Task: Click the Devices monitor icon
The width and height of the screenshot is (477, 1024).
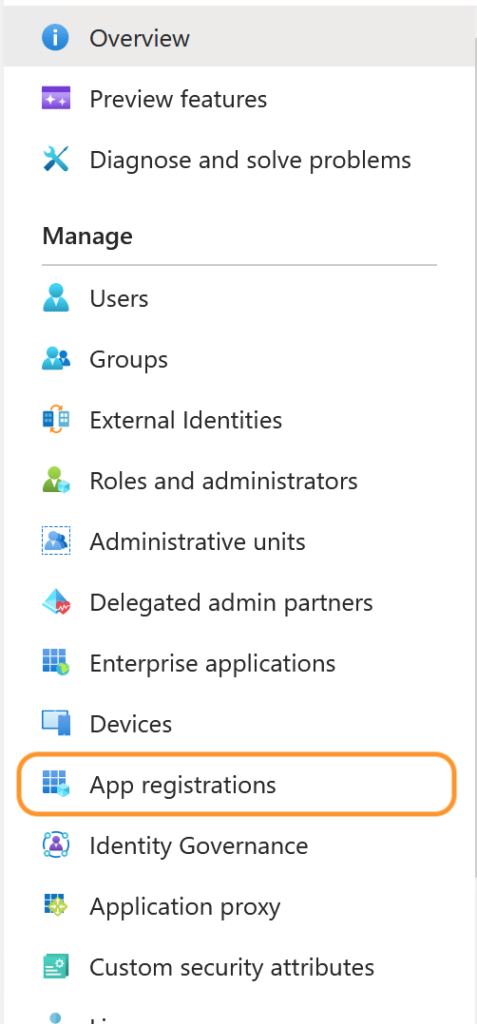Action: click(x=56, y=723)
